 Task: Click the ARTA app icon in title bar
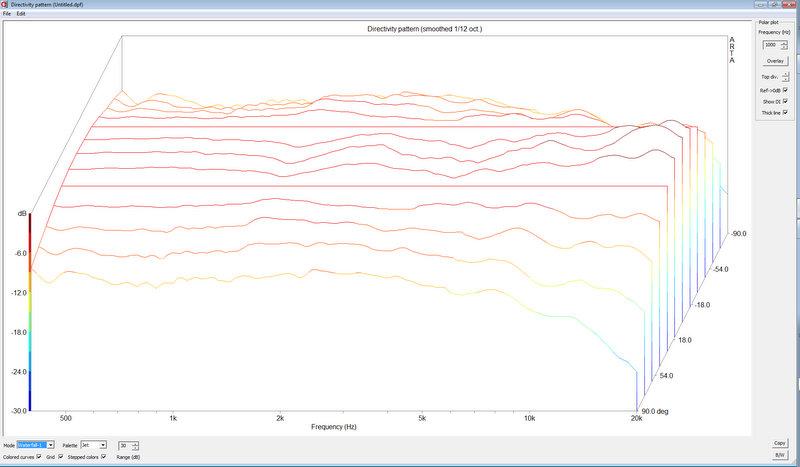[5, 4]
